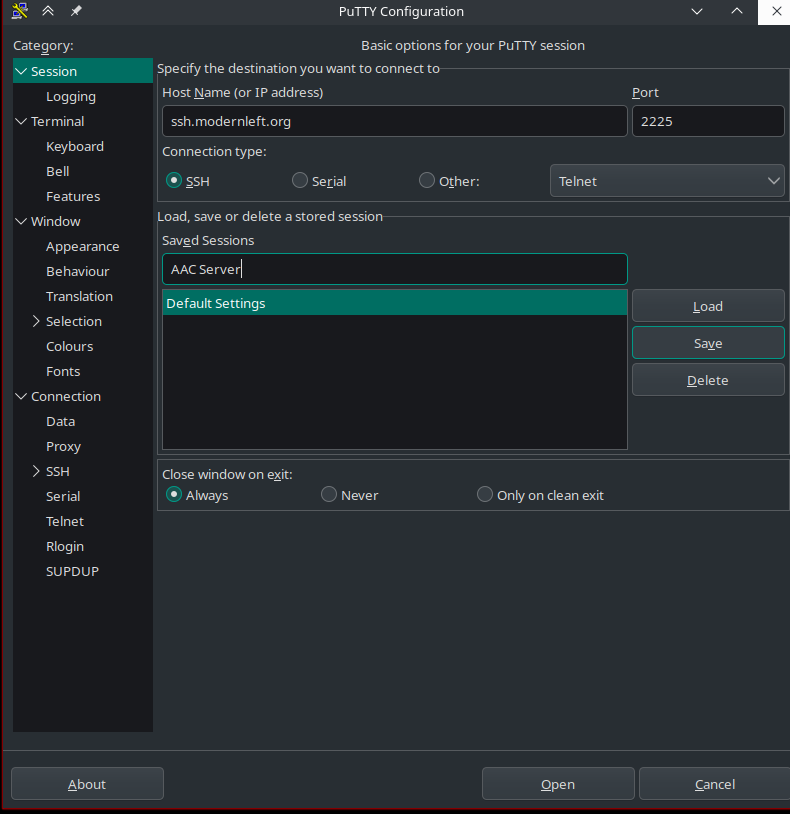Open the Colours settings category
Viewport: 790px width, 814px height.
[70, 346]
